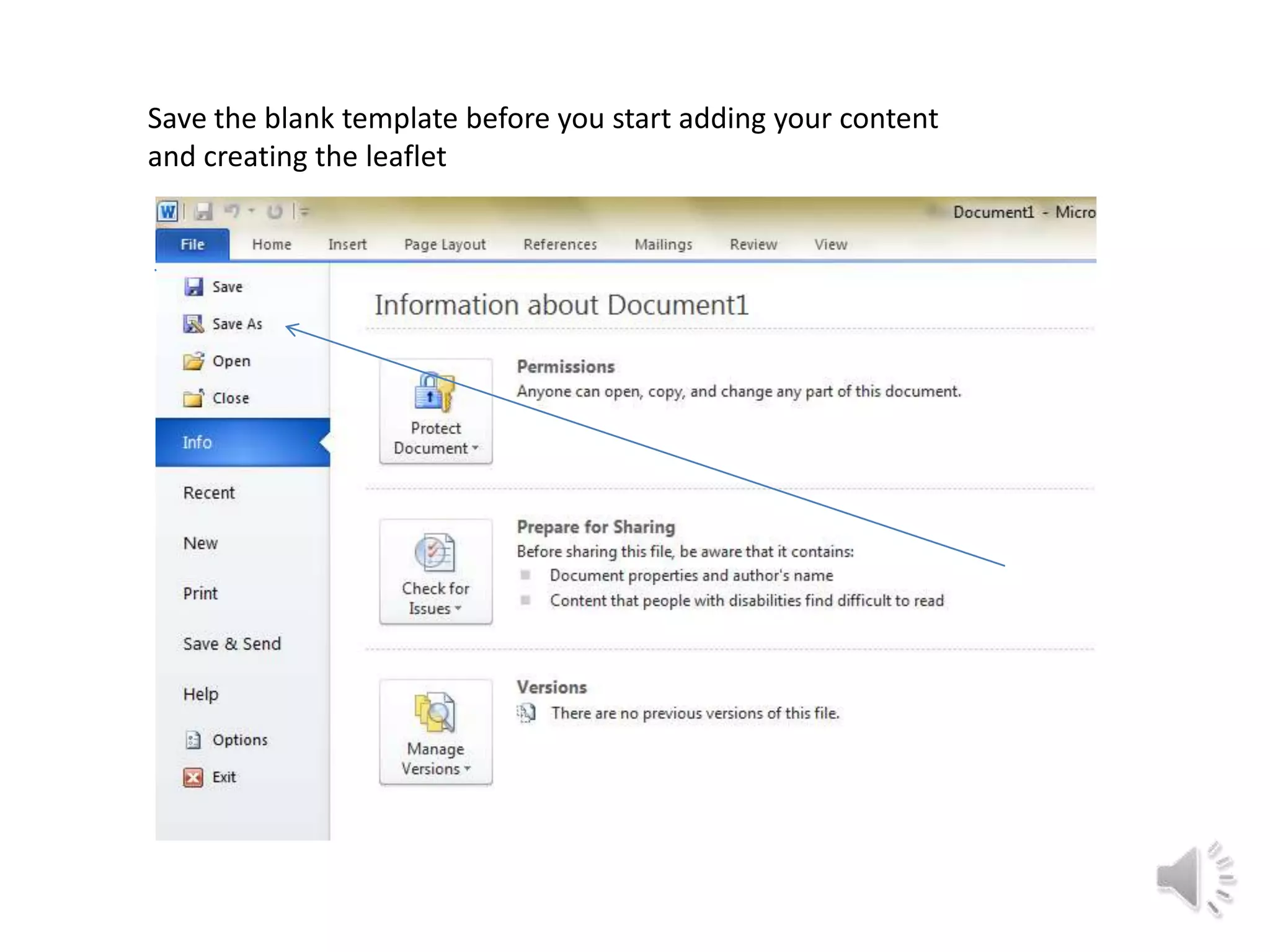Expand the Manage Versions dropdown arrow
Image resolution: width=1270 pixels, height=952 pixels.
(468, 769)
